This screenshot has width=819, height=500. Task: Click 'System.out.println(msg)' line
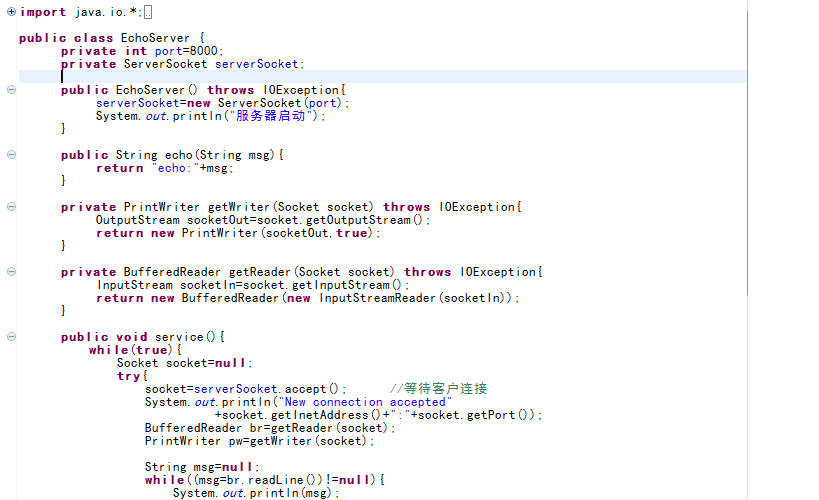pos(256,493)
